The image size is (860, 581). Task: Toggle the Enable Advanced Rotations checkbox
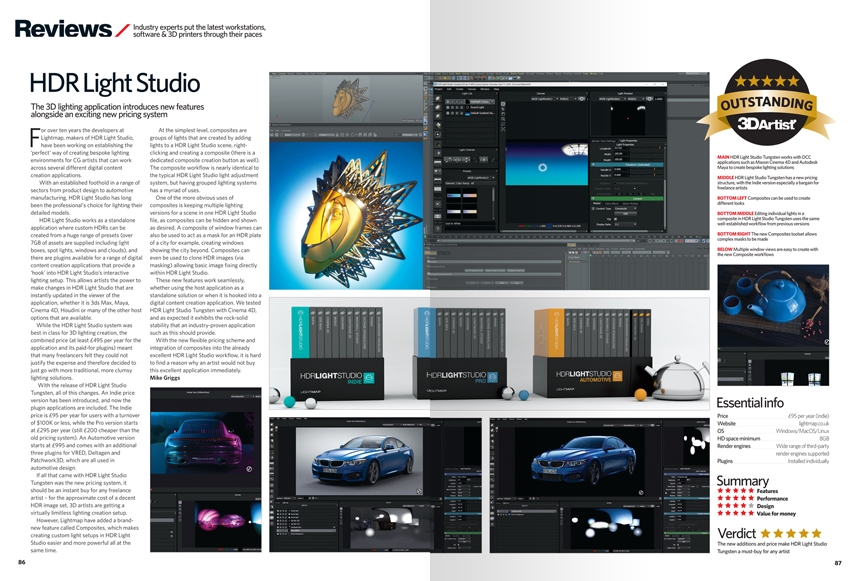point(615,183)
